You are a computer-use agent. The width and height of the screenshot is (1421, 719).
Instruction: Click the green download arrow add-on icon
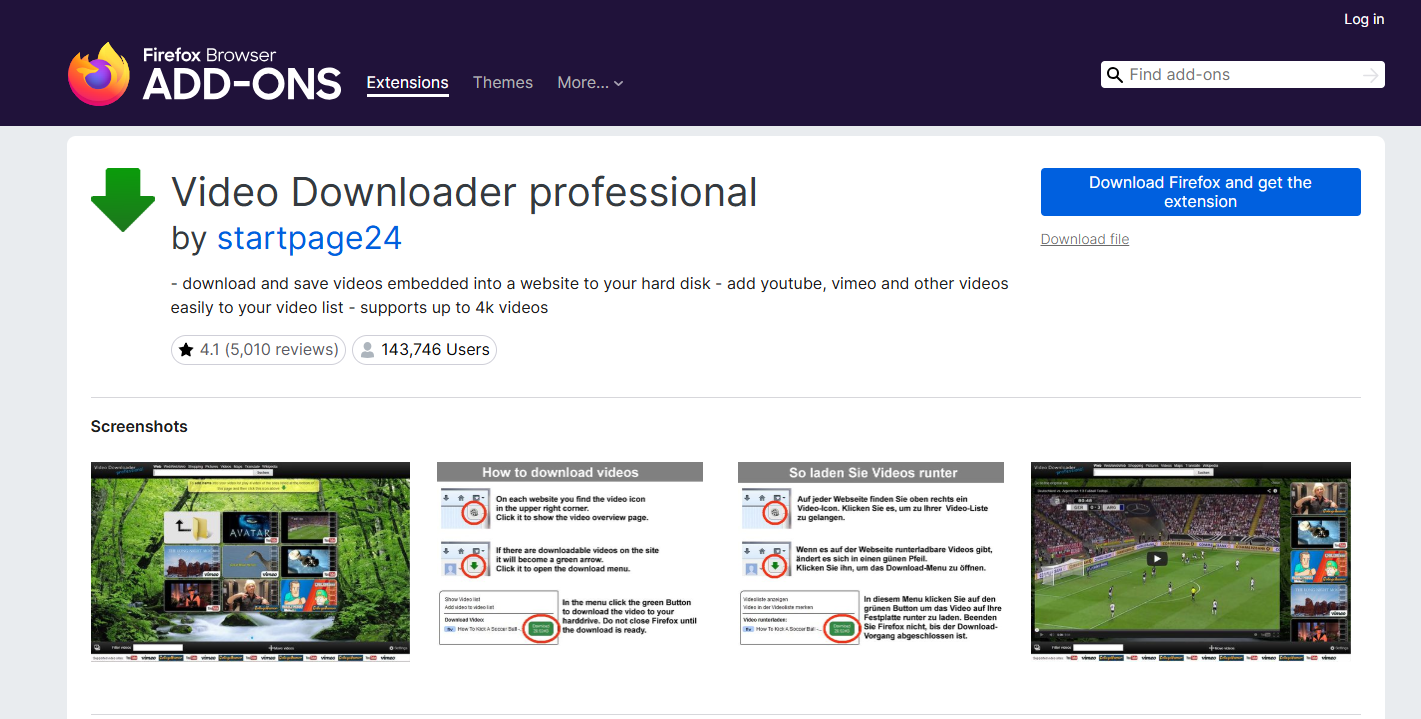pyautogui.click(x=123, y=200)
